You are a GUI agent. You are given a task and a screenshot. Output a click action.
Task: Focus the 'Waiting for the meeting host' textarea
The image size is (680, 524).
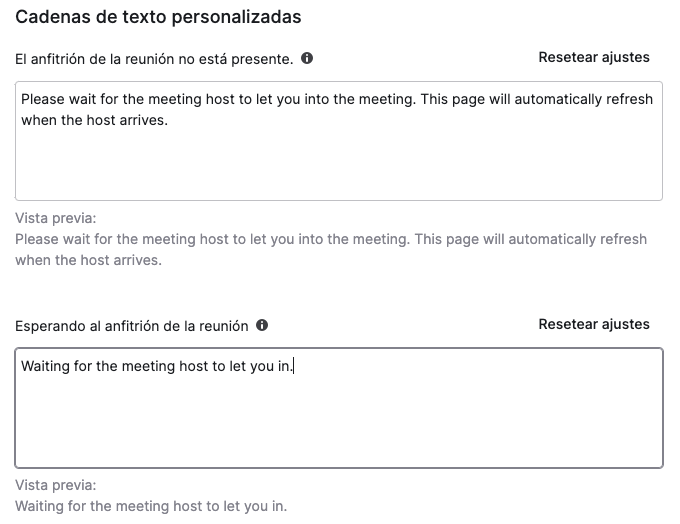pos(339,408)
